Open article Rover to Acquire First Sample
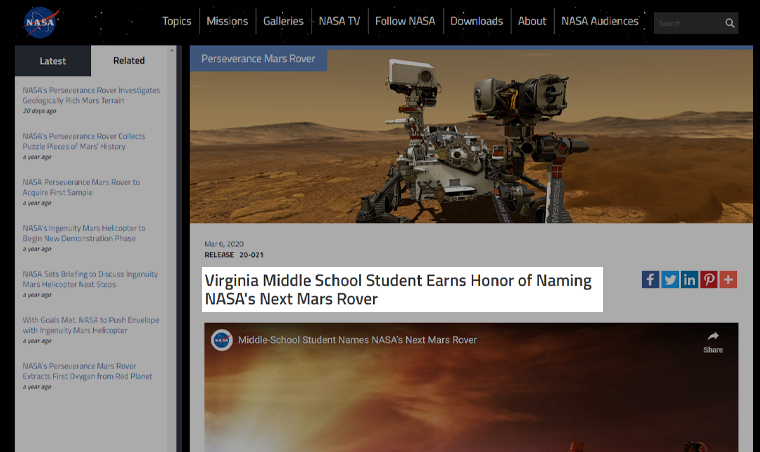The image size is (760, 452). pyautogui.click(x=81, y=187)
